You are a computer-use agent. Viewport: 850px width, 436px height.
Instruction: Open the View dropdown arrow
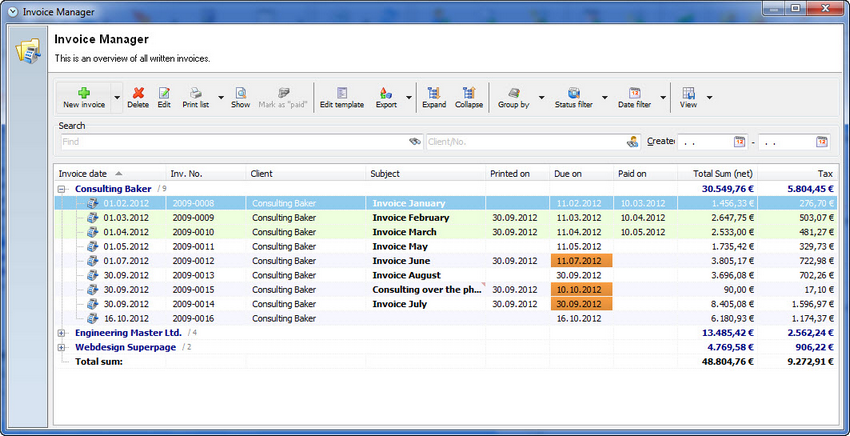pyautogui.click(x=709, y=98)
